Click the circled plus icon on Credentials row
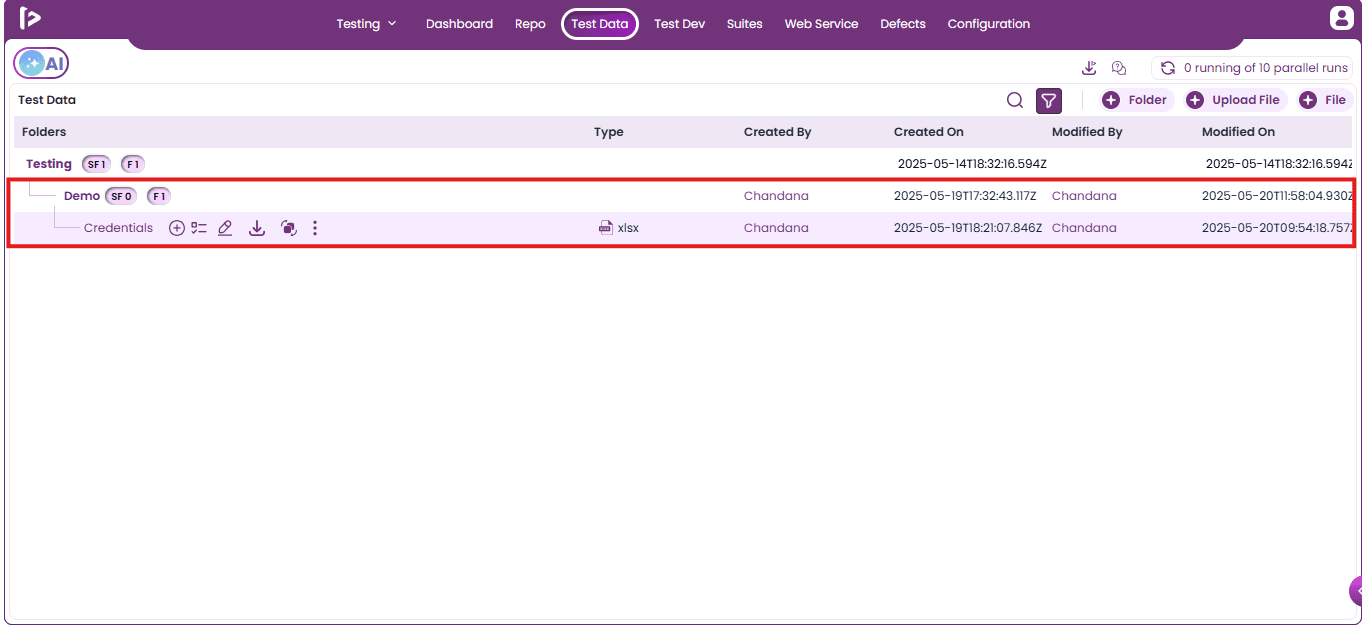Viewport: 1362px width, 626px height. (177, 228)
